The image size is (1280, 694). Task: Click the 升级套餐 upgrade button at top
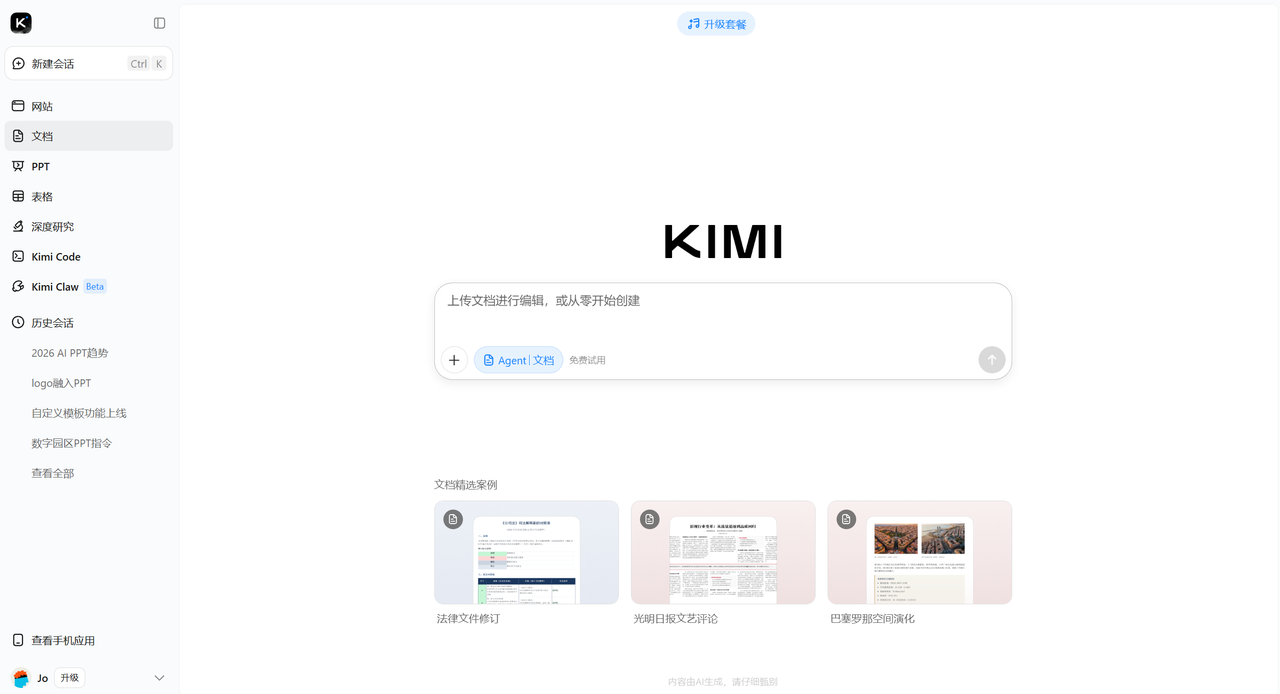pos(716,23)
